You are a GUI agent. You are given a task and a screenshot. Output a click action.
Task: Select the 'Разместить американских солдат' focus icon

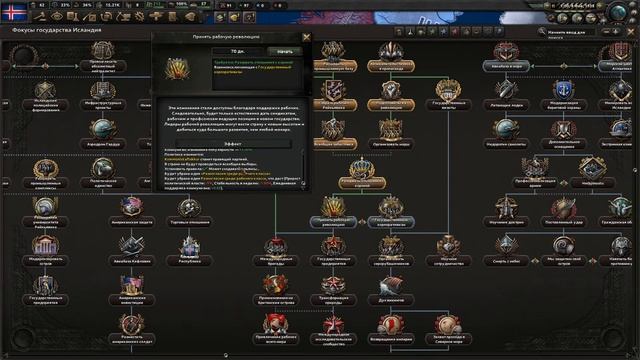pyautogui.click(x=131, y=323)
